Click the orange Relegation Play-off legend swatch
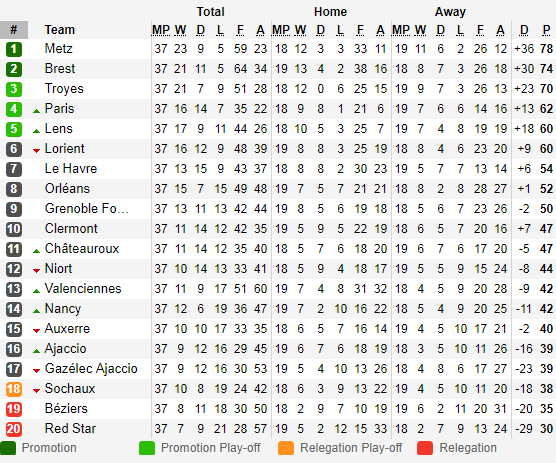 pyautogui.click(x=286, y=448)
